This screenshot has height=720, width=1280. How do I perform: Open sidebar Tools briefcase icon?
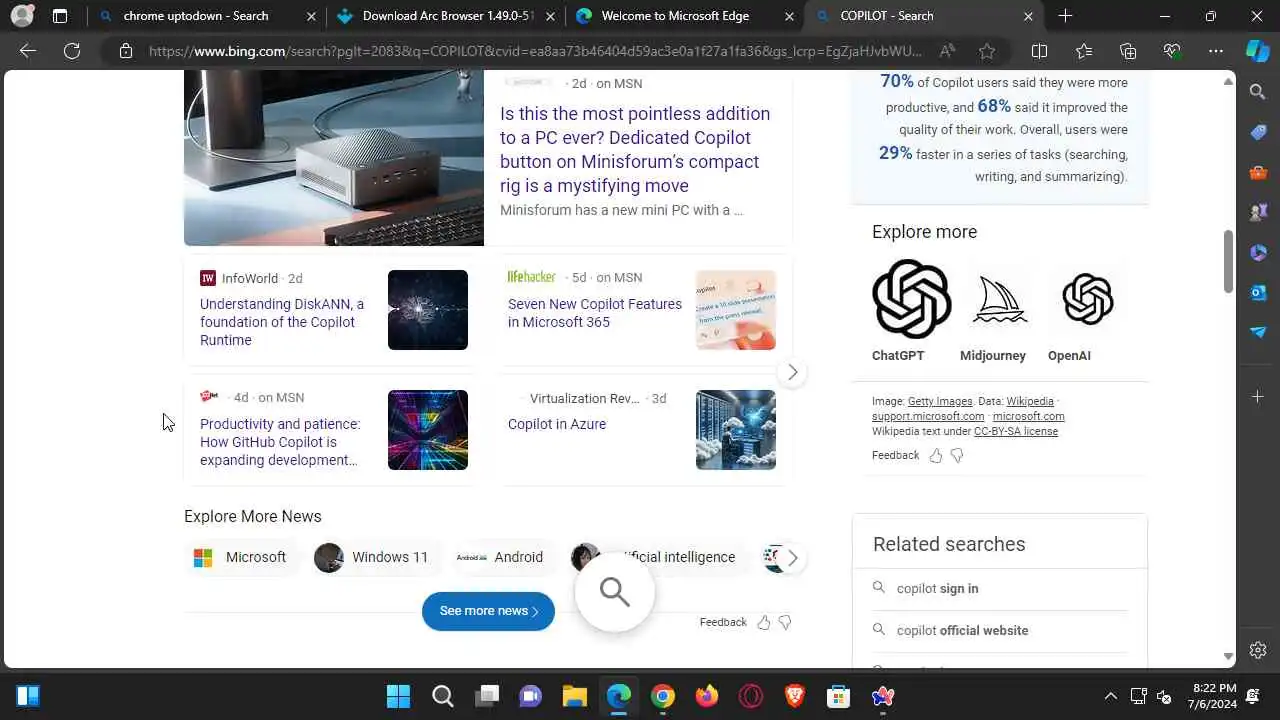(x=1258, y=172)
